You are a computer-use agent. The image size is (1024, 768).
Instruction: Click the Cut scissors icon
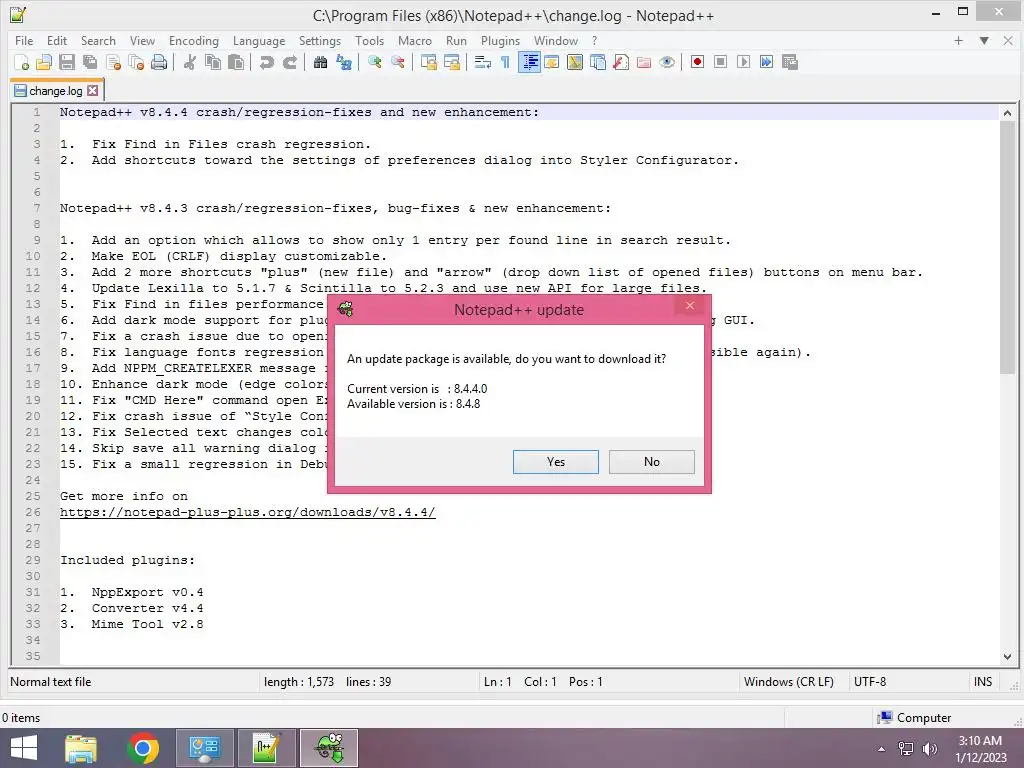(x=189, y=62)
